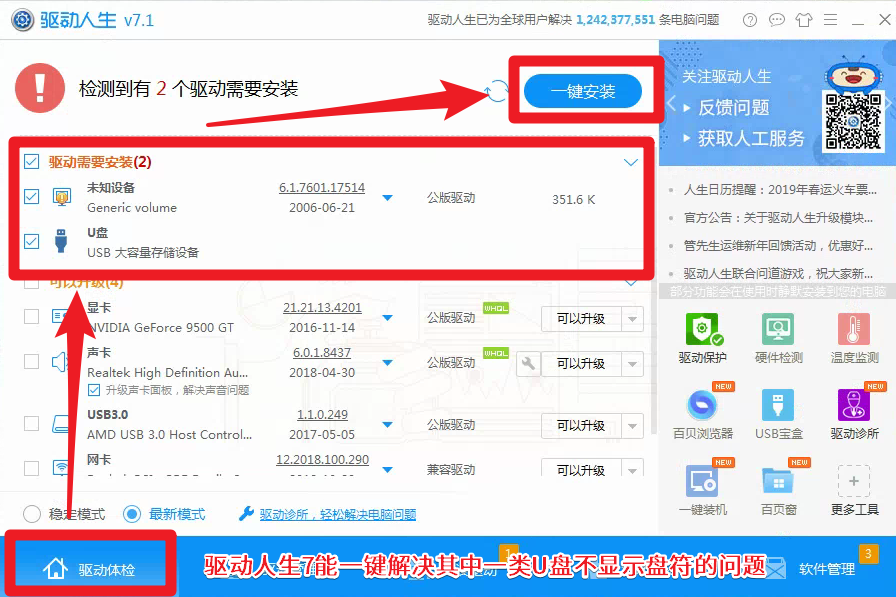Click the 声卡 speaker icon
The height and width of the screenshot is (597, 896).
point(59,362)
